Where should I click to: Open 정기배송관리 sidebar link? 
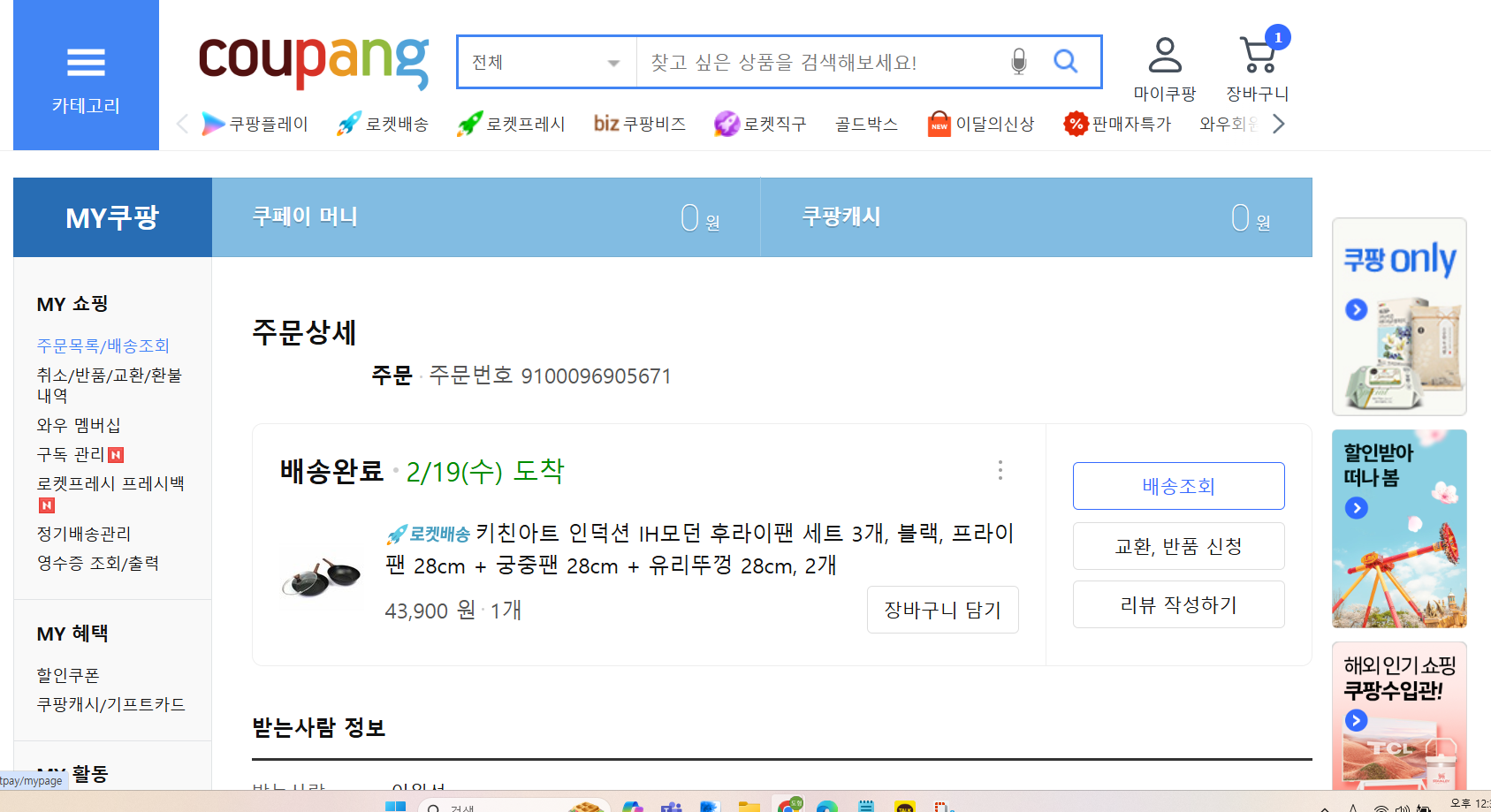(83, 534)
